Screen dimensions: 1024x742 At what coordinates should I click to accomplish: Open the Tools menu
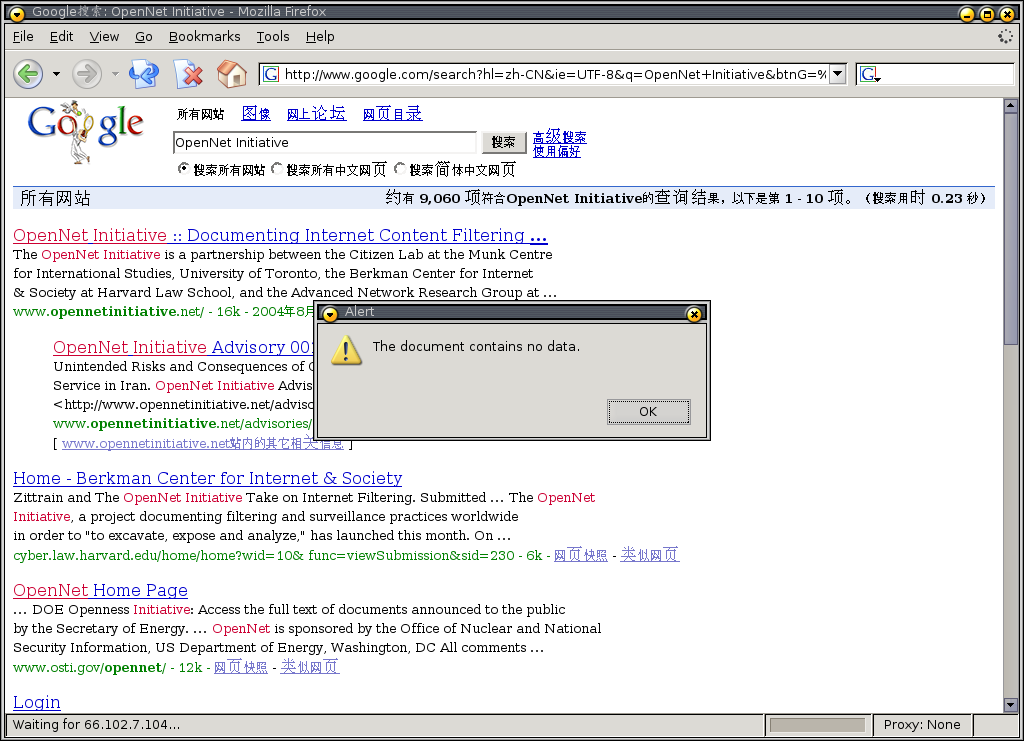[x=272, y=37]
